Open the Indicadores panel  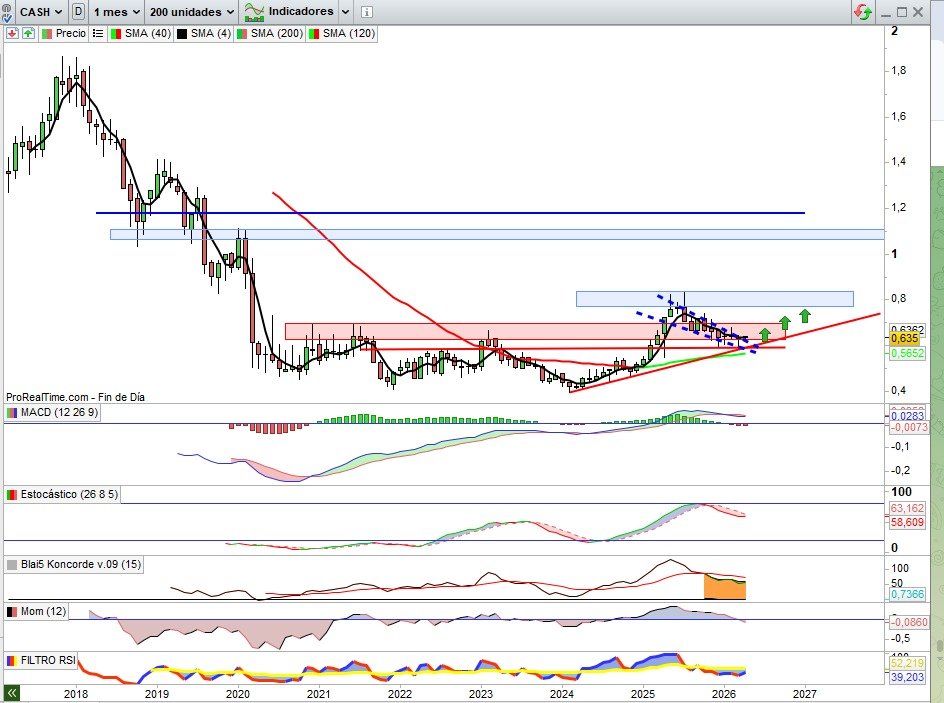tap(289, 11)
